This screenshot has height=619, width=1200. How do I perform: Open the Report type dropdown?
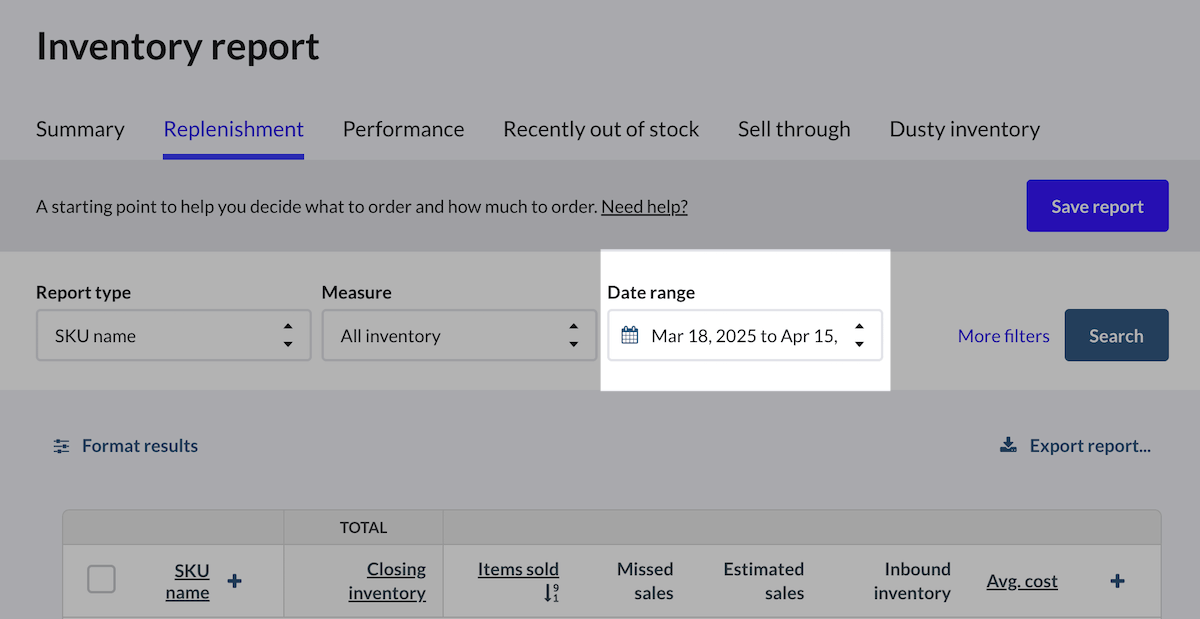(173, 336)
